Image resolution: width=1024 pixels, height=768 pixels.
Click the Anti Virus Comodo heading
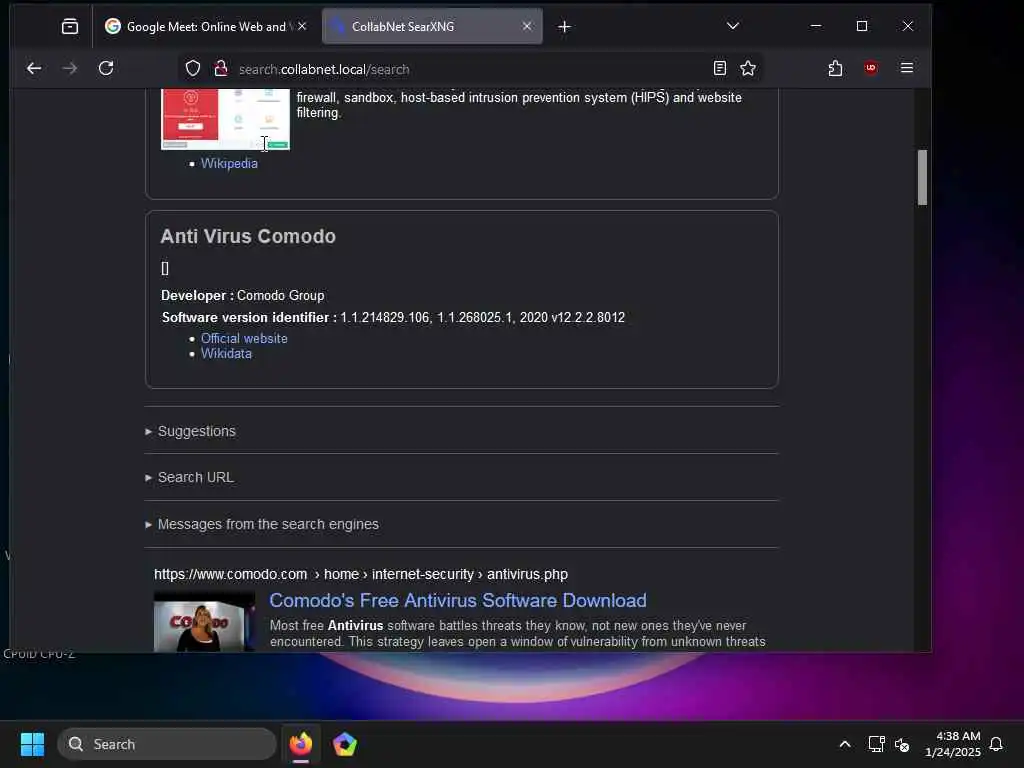248,236
